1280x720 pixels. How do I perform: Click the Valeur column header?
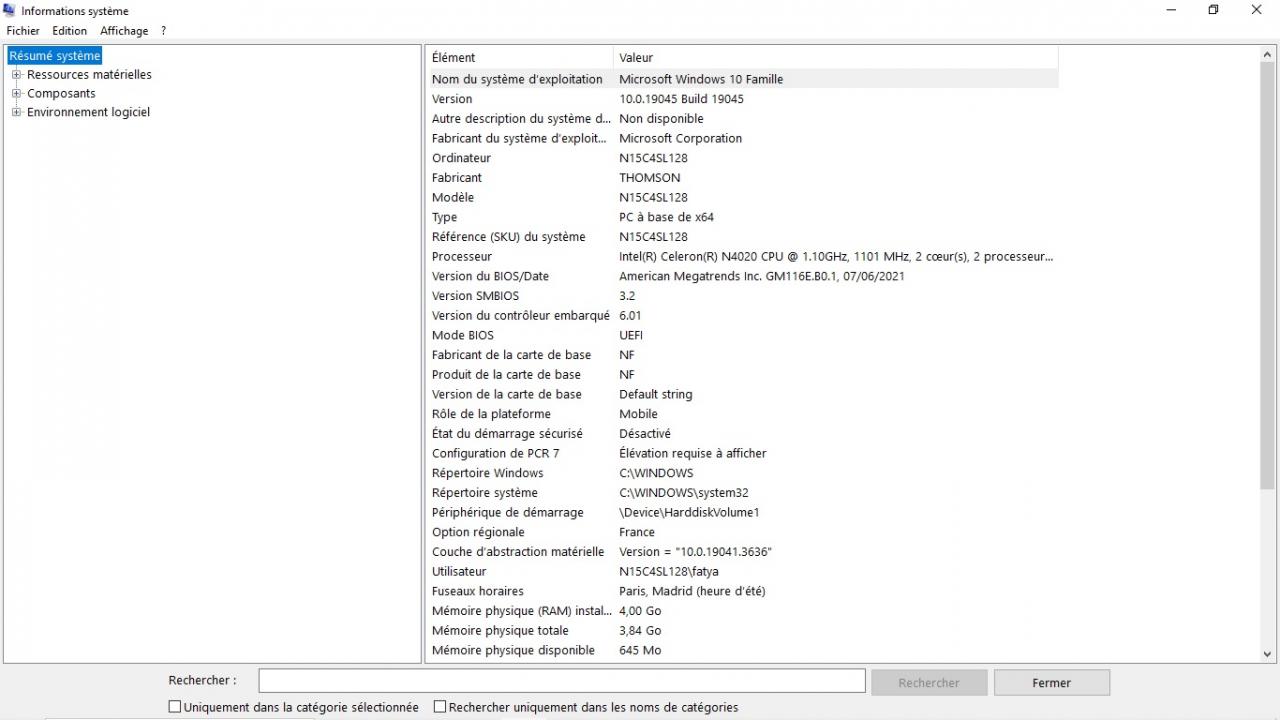[x=835, y=58]
